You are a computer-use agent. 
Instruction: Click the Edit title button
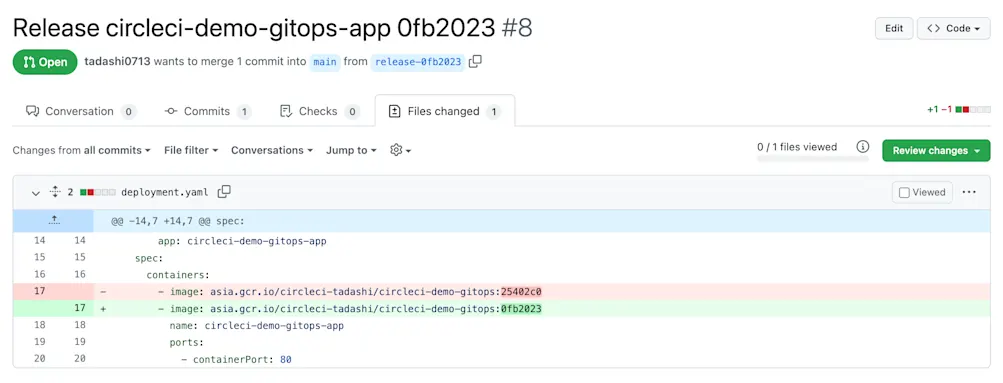[894, 28]
